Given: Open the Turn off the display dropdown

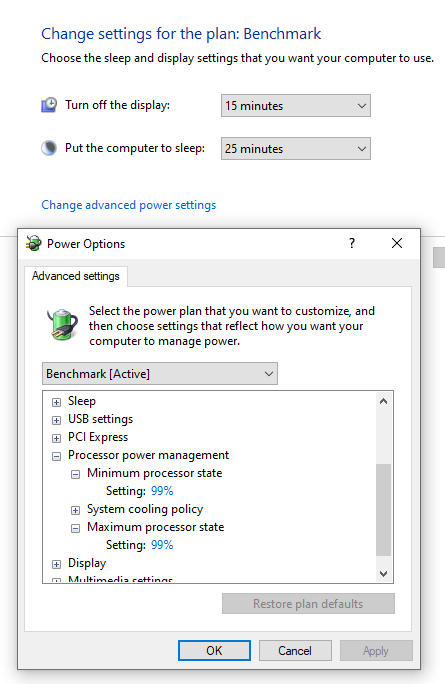Looking at the screenshot, I should pyautogui.click(x=296, y=106).
